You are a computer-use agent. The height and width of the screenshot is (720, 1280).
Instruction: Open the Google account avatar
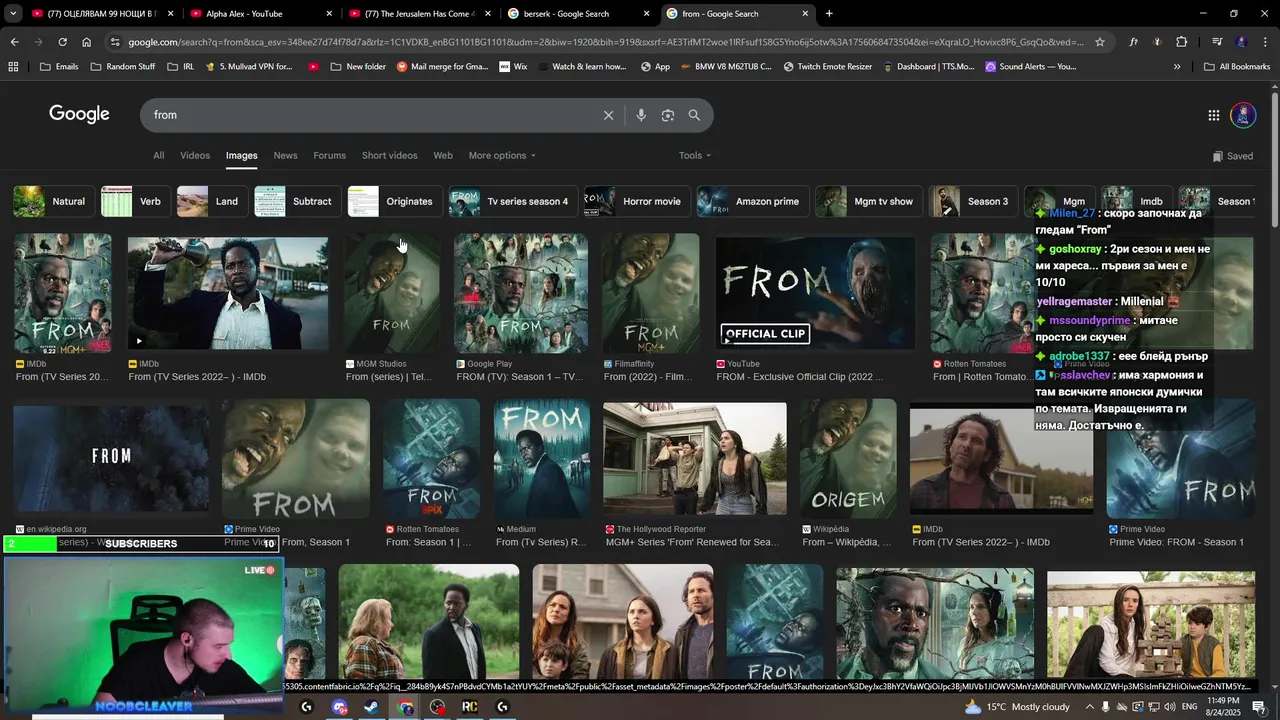pyautogui.click(x=1243, y=115)
